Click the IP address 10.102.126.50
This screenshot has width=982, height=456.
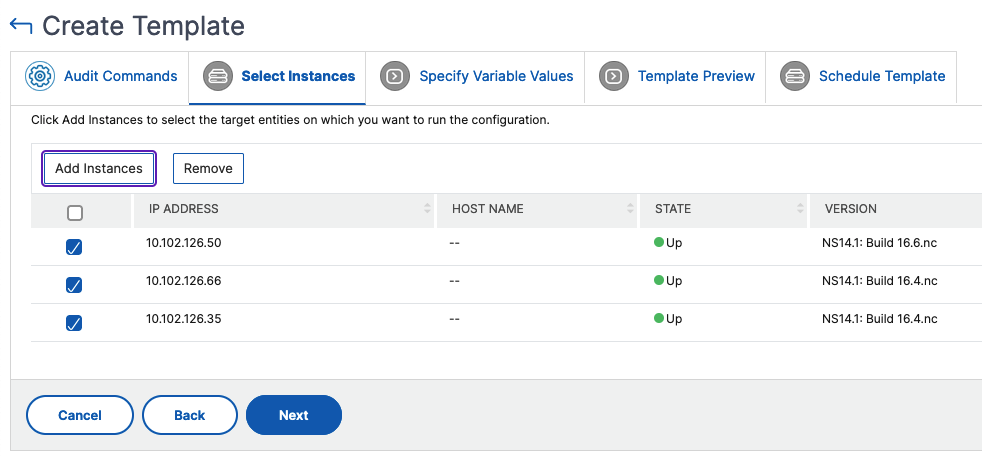coord(183,243)
